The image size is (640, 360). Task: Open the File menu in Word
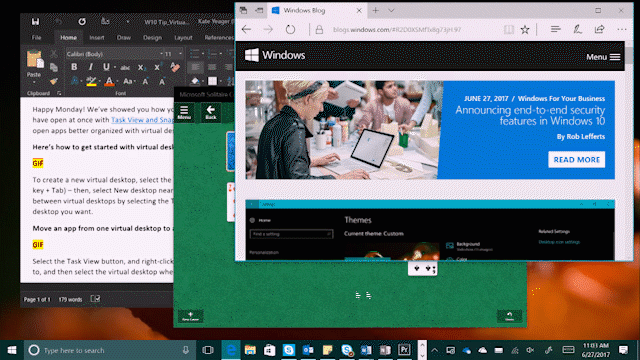tap(36, 38)
